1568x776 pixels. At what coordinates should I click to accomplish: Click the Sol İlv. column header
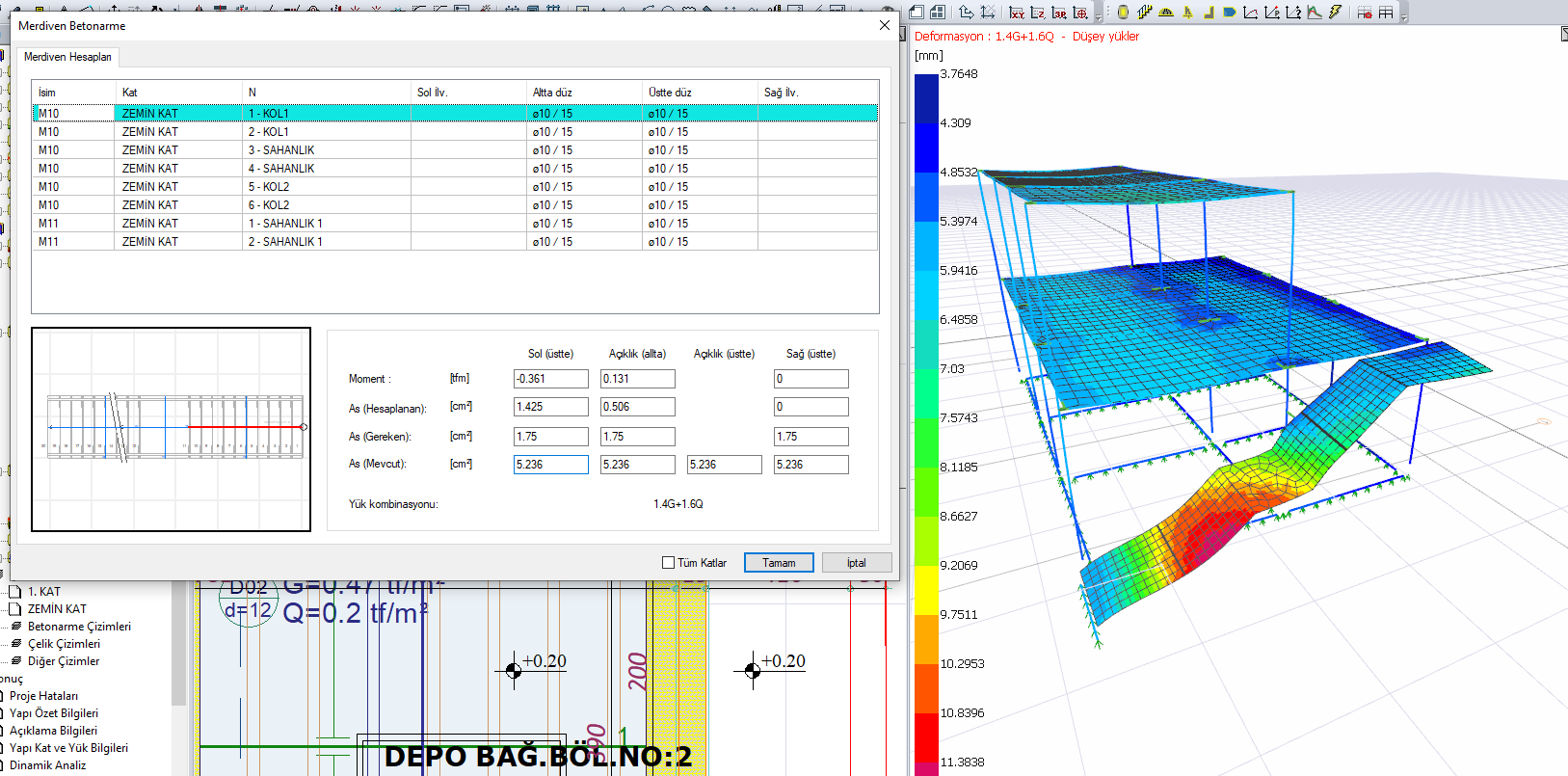[x=468, y=93]
